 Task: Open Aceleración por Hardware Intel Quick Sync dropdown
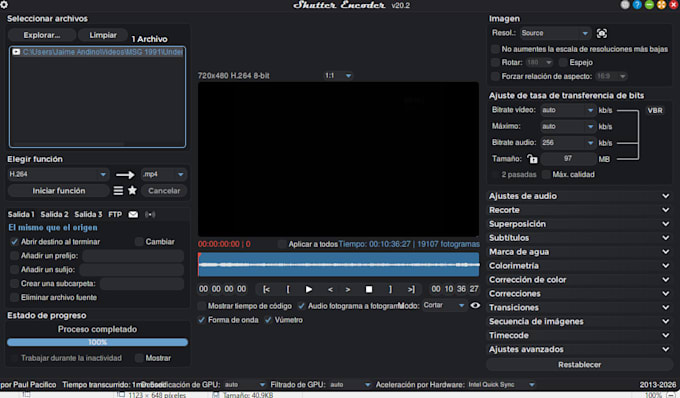click(x=501, y=385)
